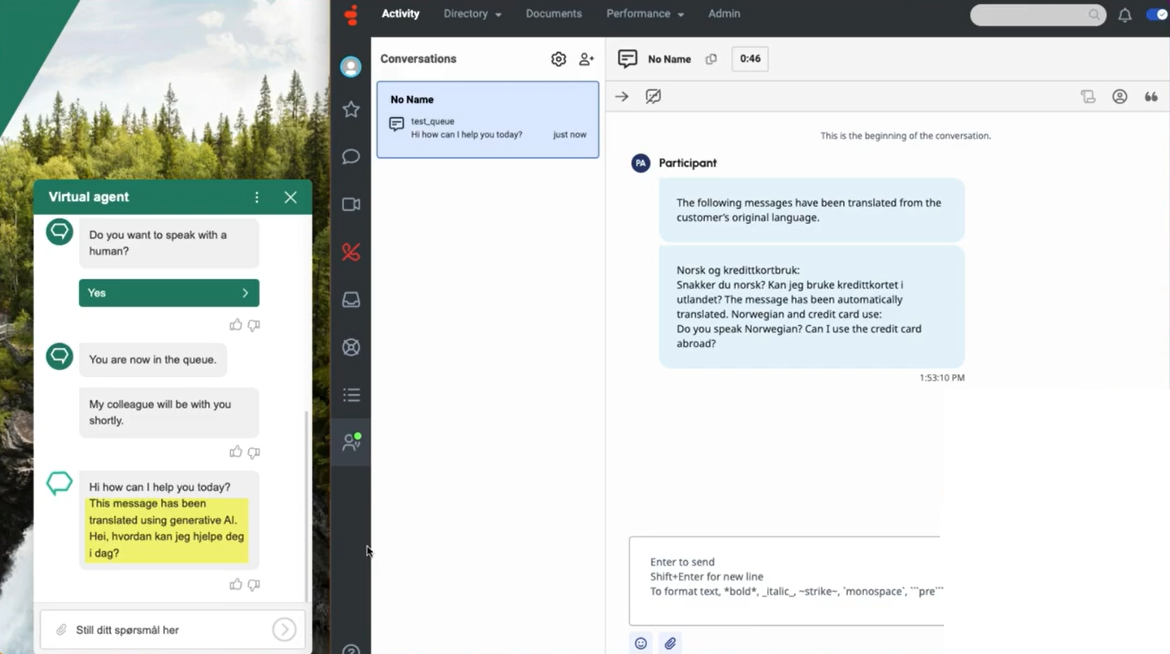
Task: Click the top search field
Action: (x=1037, y=14)
